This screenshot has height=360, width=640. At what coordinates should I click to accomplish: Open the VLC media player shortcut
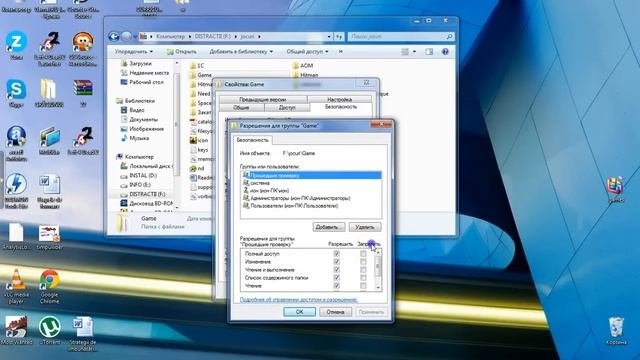click(16, 286)
